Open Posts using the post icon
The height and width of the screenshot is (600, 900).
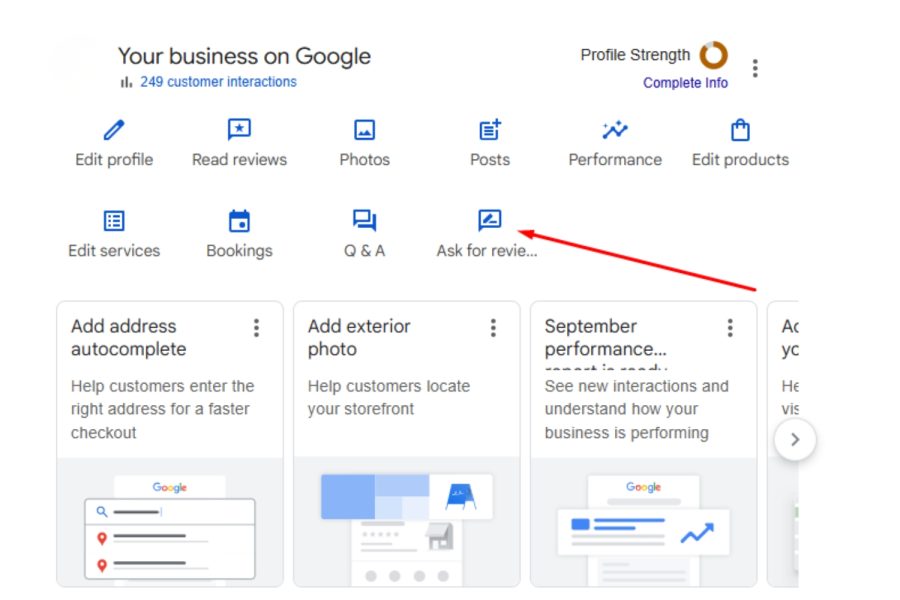pos(489,129)
